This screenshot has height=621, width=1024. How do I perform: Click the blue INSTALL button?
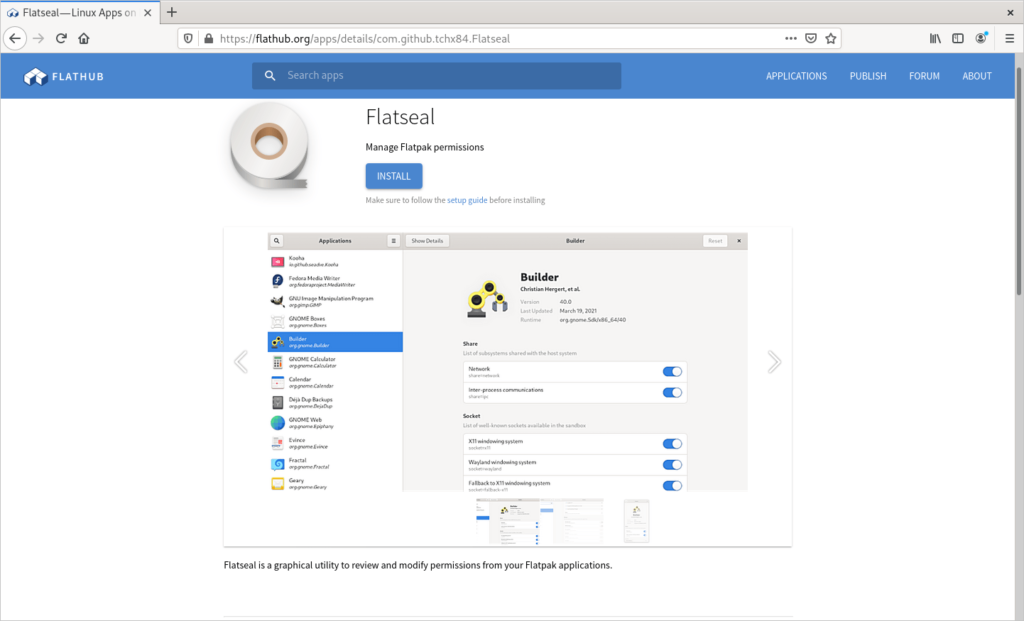394,176
